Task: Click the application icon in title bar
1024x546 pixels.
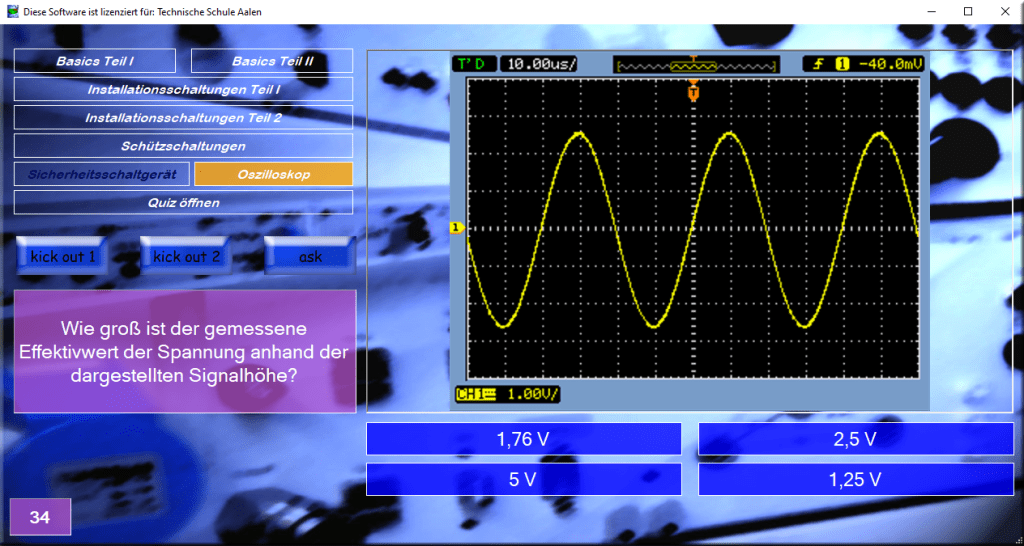Action: coord(12,11)
